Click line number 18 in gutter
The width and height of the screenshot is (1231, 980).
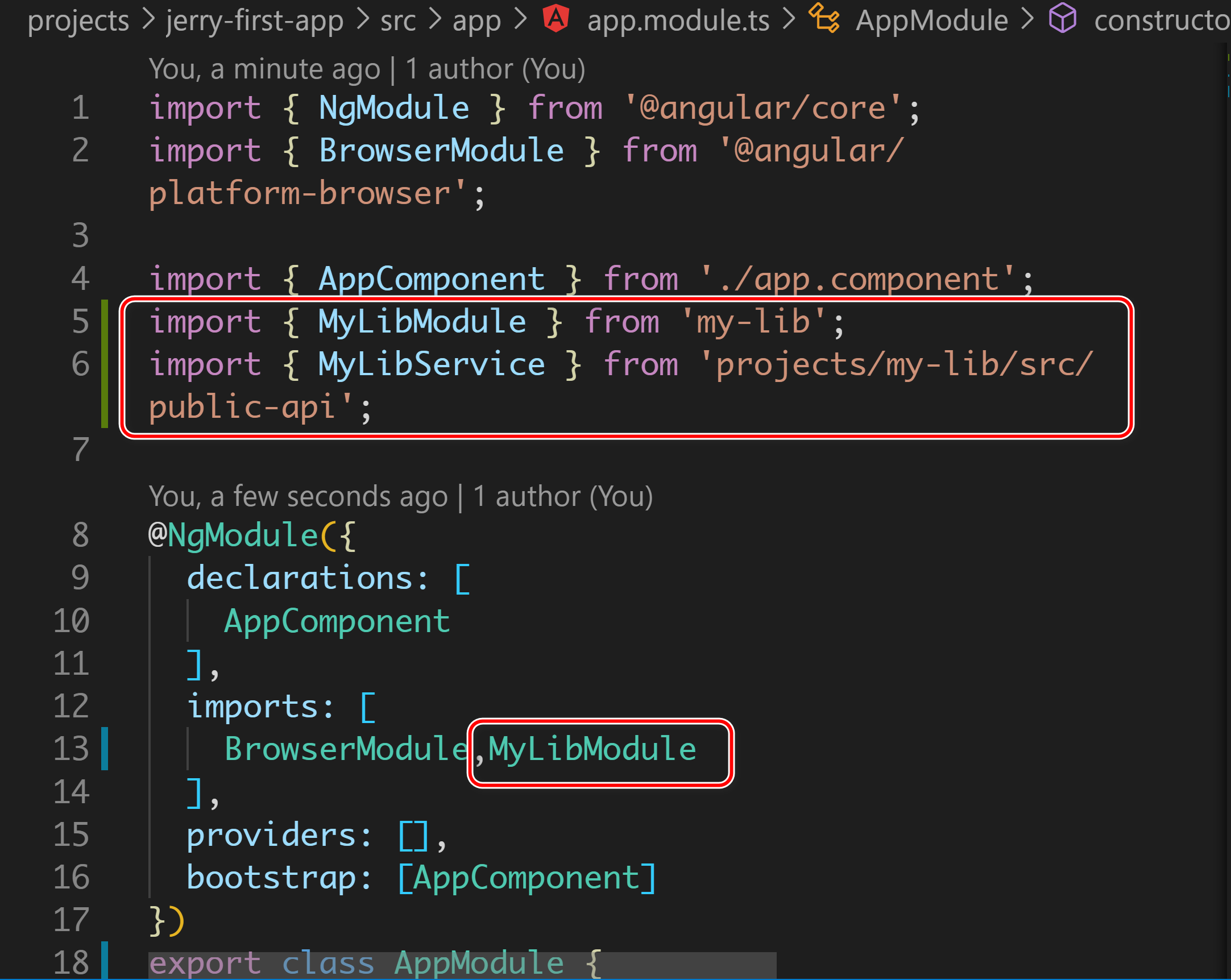click(72, 962)
